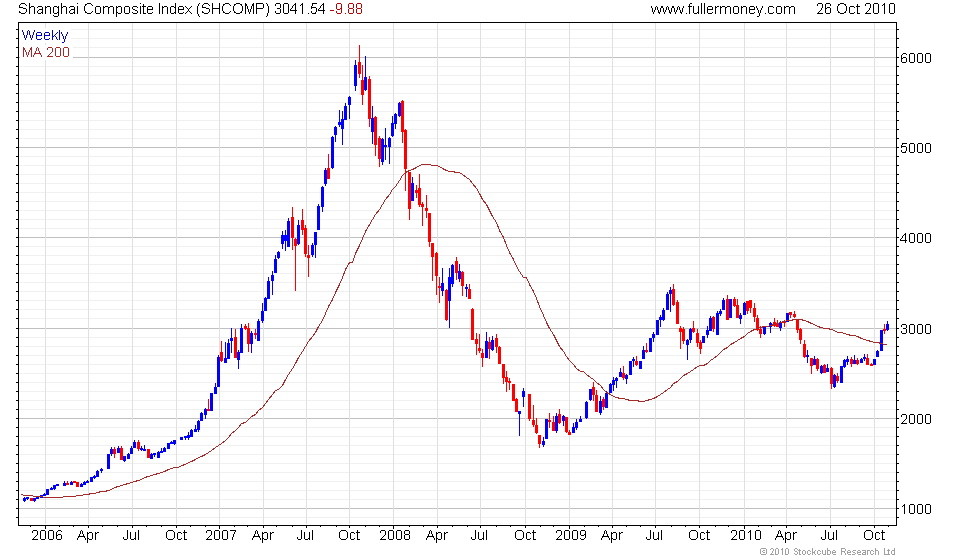Click the 2008 x-axis label

[x=395, y=535]
